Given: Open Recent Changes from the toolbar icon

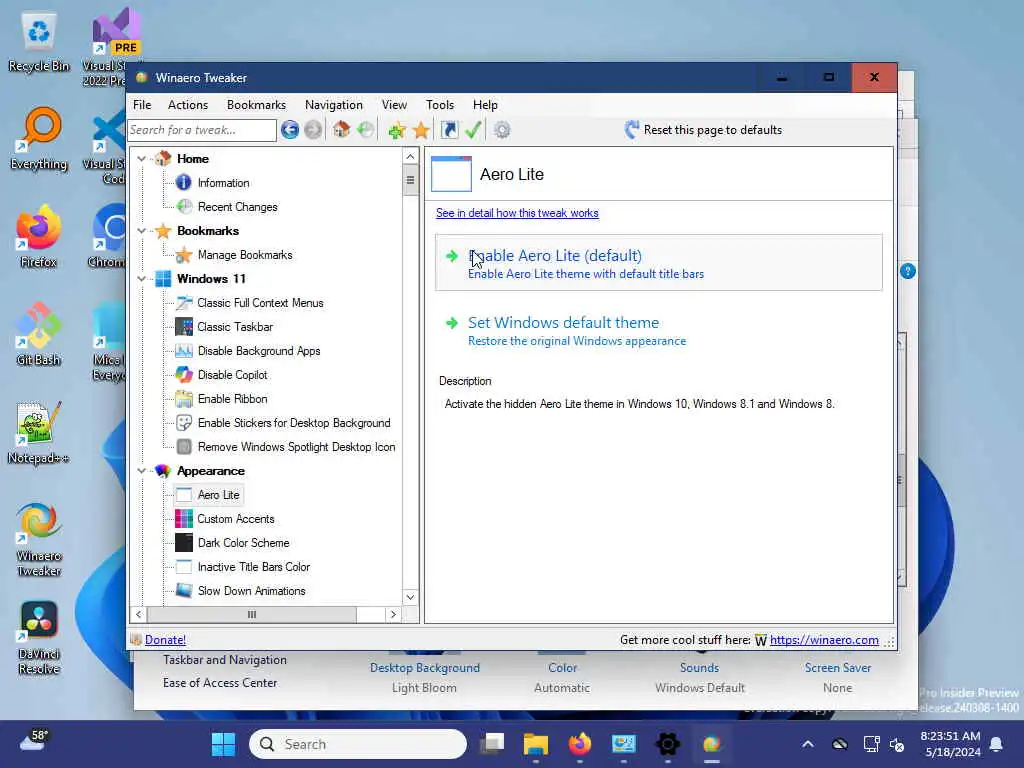Looking at the screenshot, I should tap(366, 129).
